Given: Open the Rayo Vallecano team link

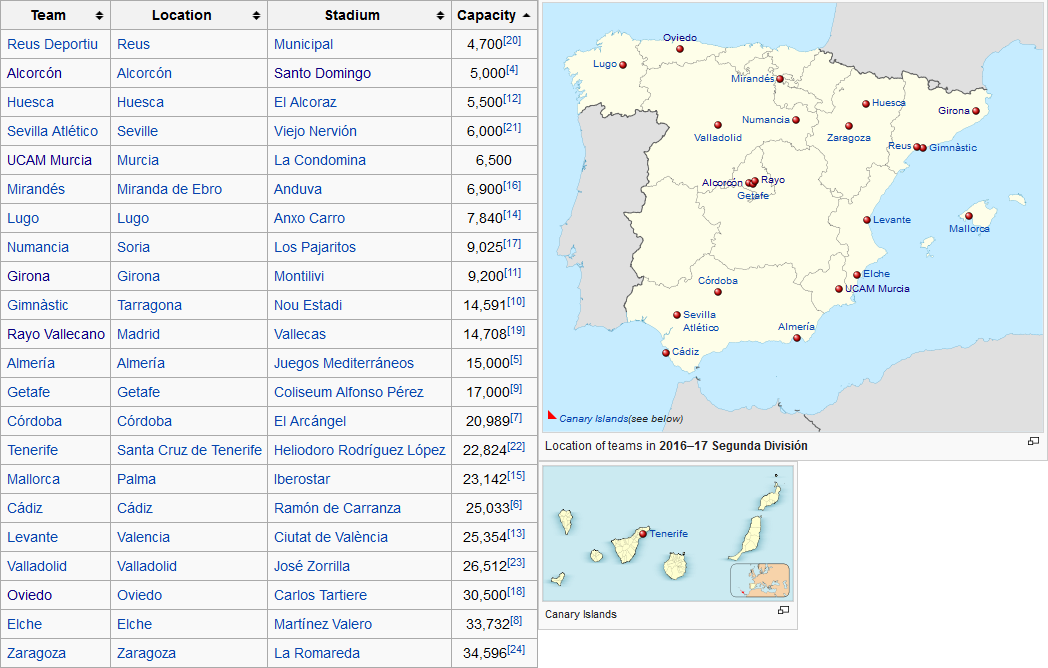Looking at the screenshot, I should pos(55,334).
